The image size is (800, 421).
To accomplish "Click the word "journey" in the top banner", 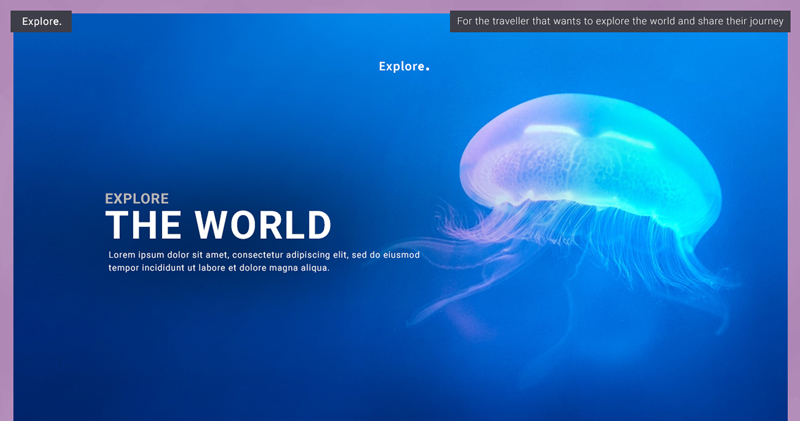I will pyautogui.click(x=762, y=21).
